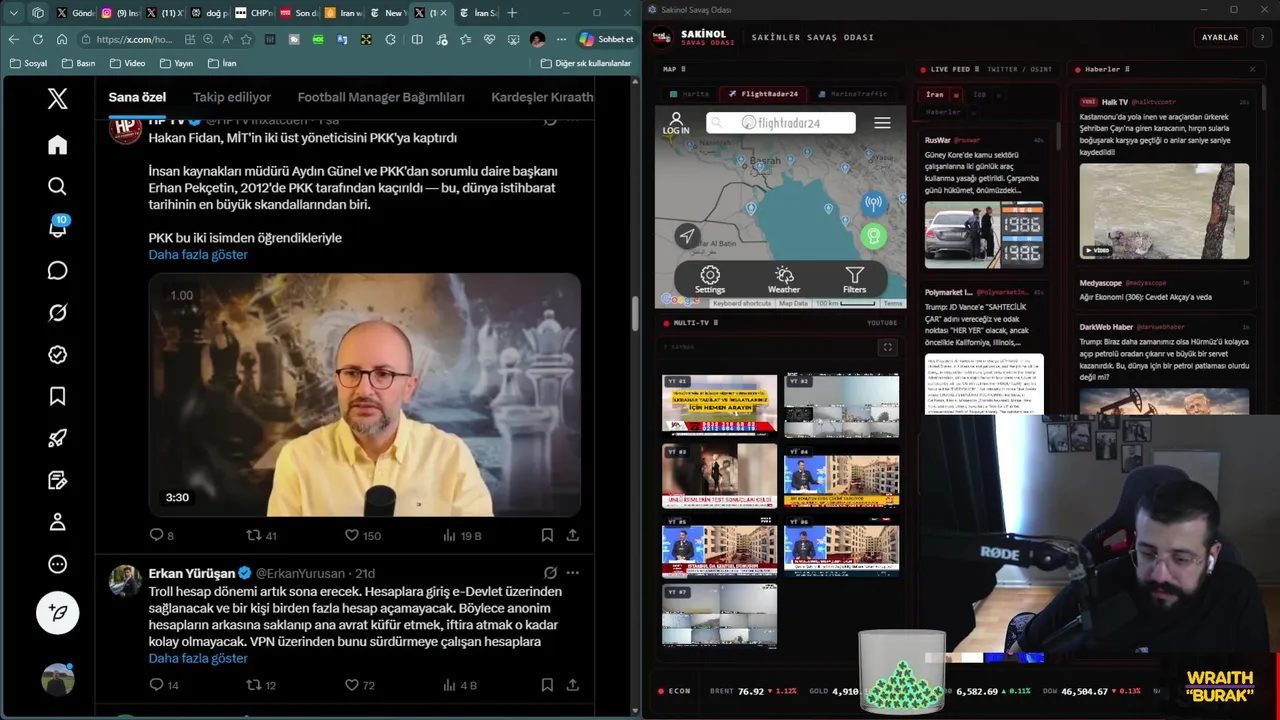Viewport: 1280px width, 720px height.
Task: Open X Home from sidebar
Action: click(x=57, y=145)
